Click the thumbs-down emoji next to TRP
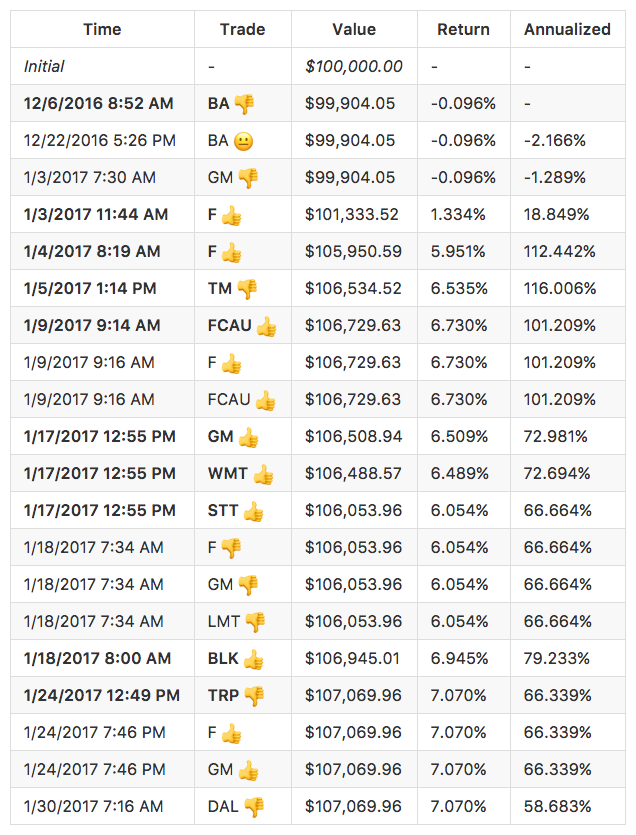636x835 pixels. 255,696
